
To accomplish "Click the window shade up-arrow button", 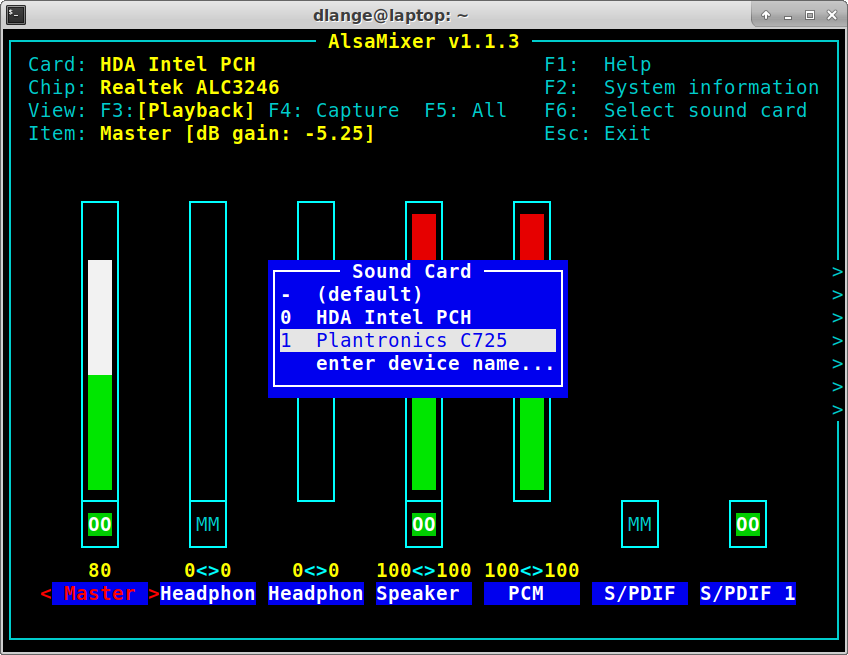I will point(766,15).
